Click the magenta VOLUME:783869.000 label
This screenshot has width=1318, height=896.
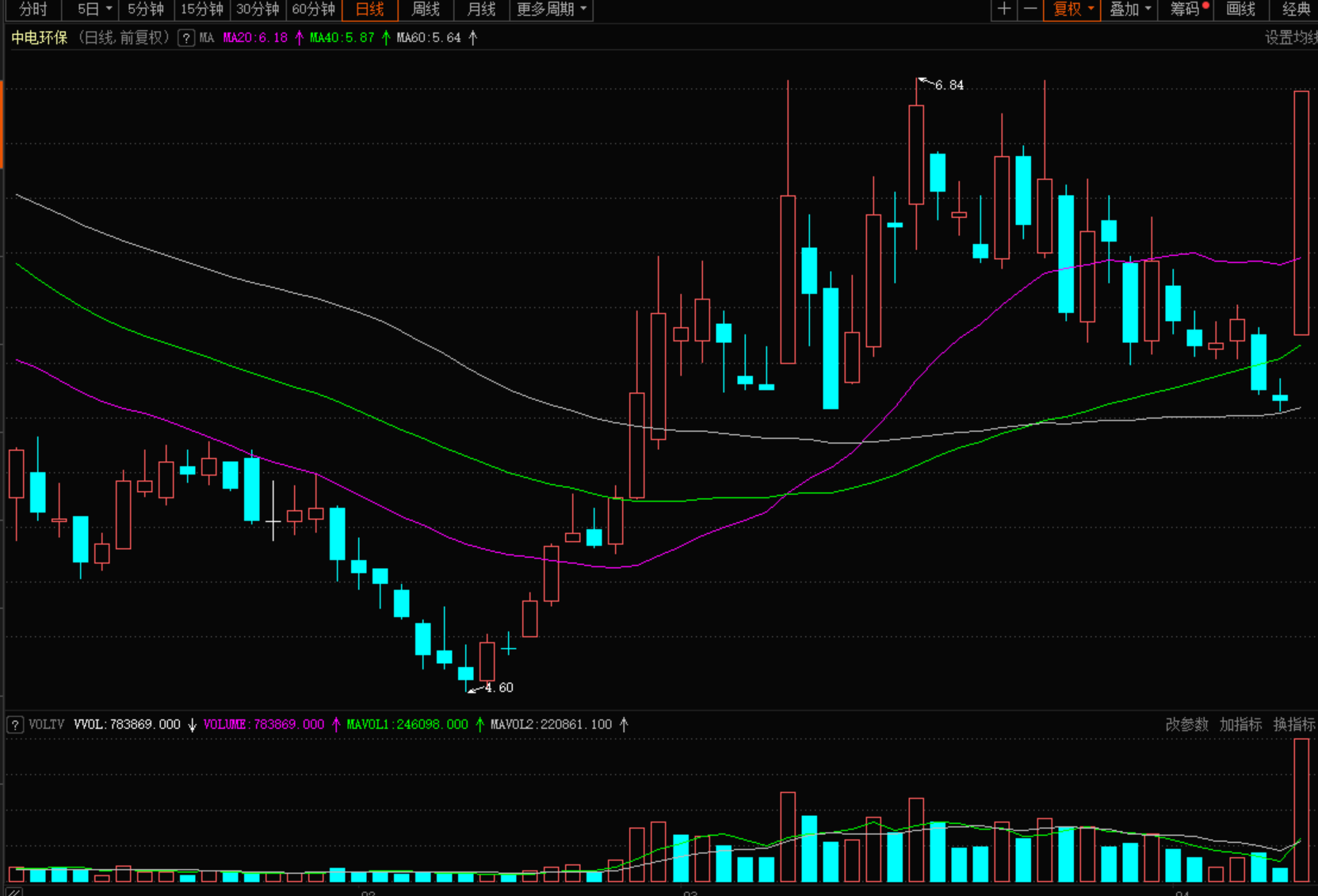[x=264, y=724]
